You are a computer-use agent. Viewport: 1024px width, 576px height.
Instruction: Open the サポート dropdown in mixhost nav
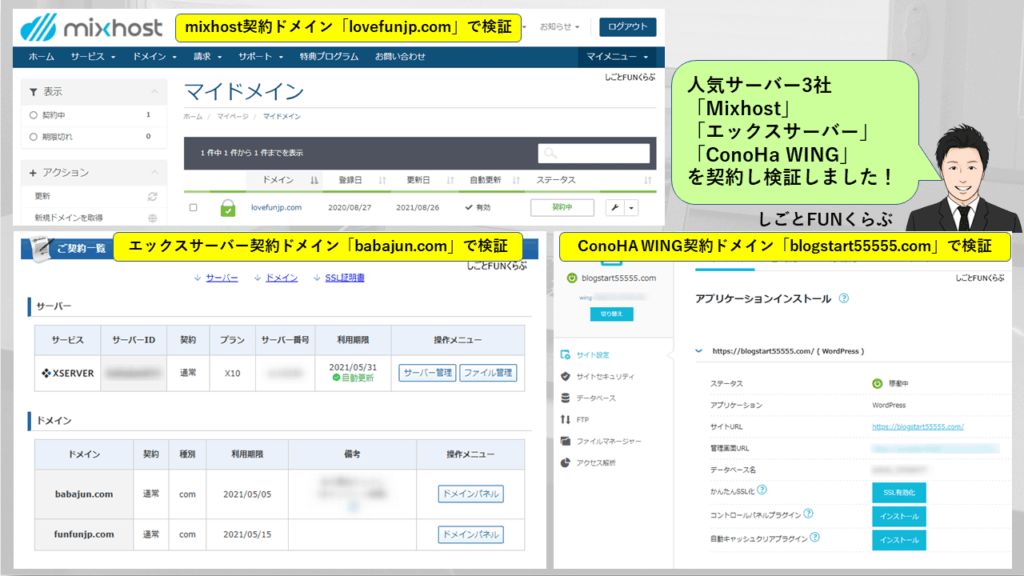[x=261, y=57]
